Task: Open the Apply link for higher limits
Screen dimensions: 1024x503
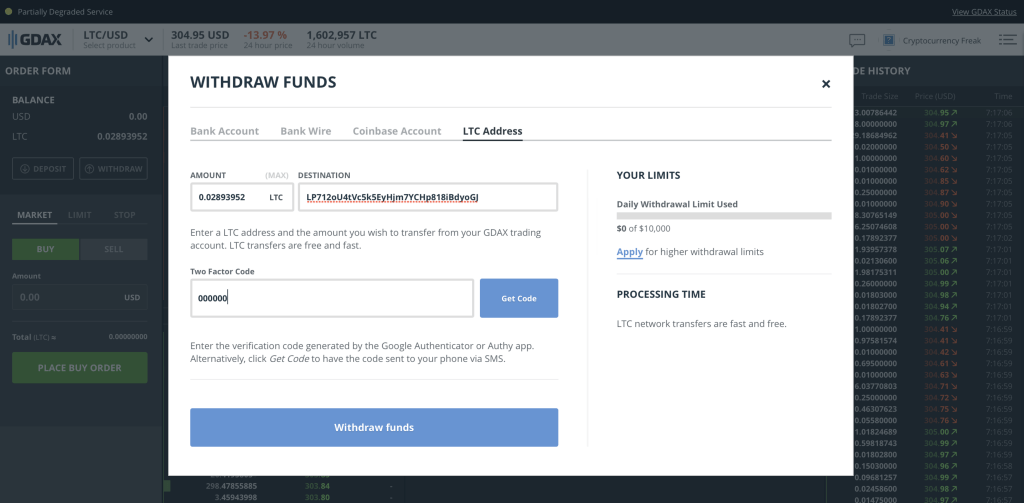Action: point(629,252)
